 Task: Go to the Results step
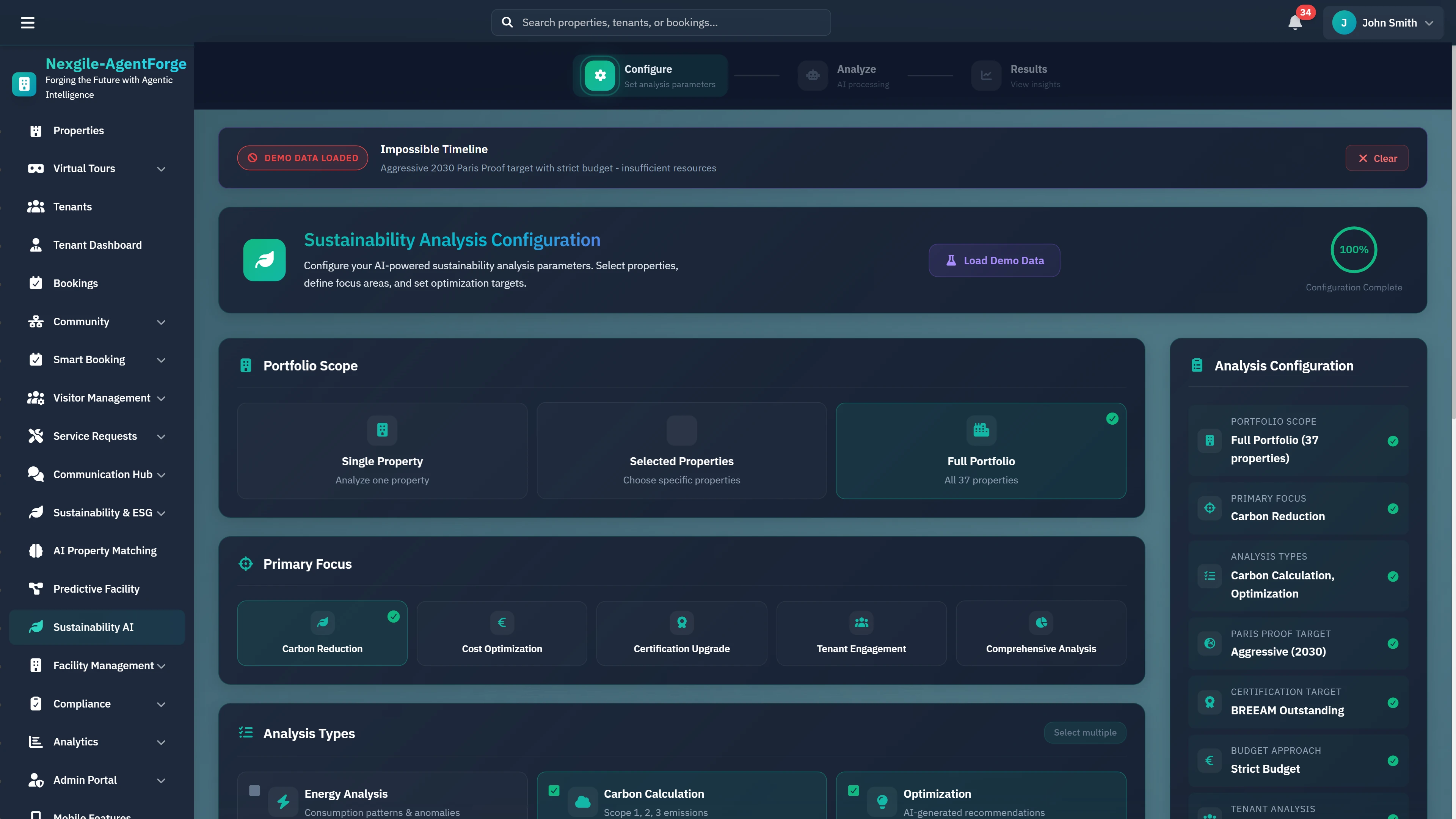1016,76
